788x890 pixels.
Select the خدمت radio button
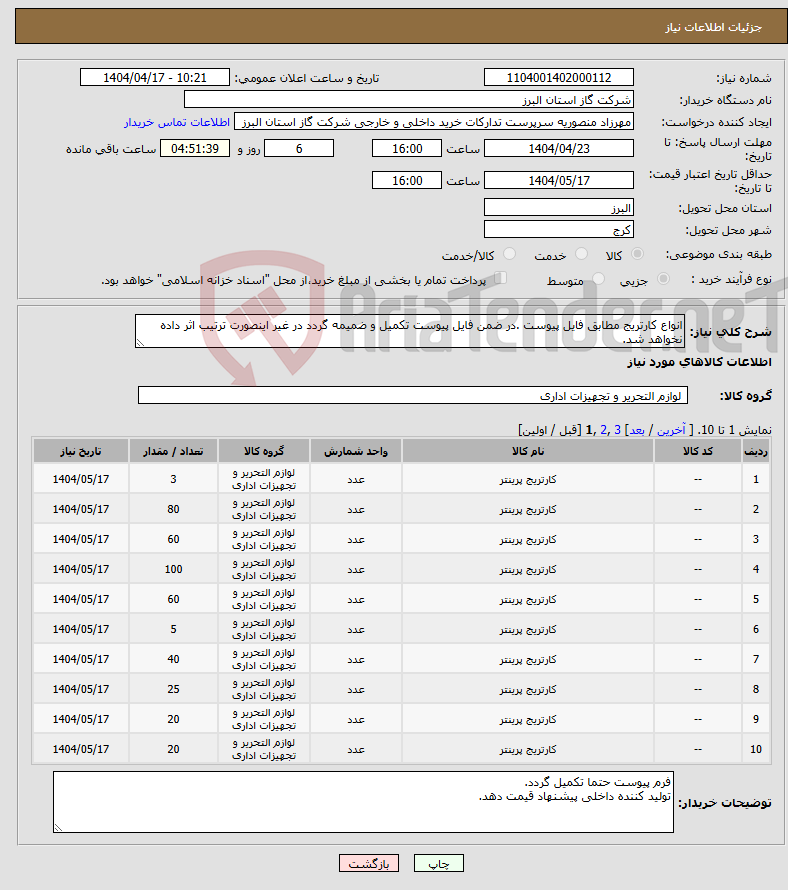tap(581, 254)
